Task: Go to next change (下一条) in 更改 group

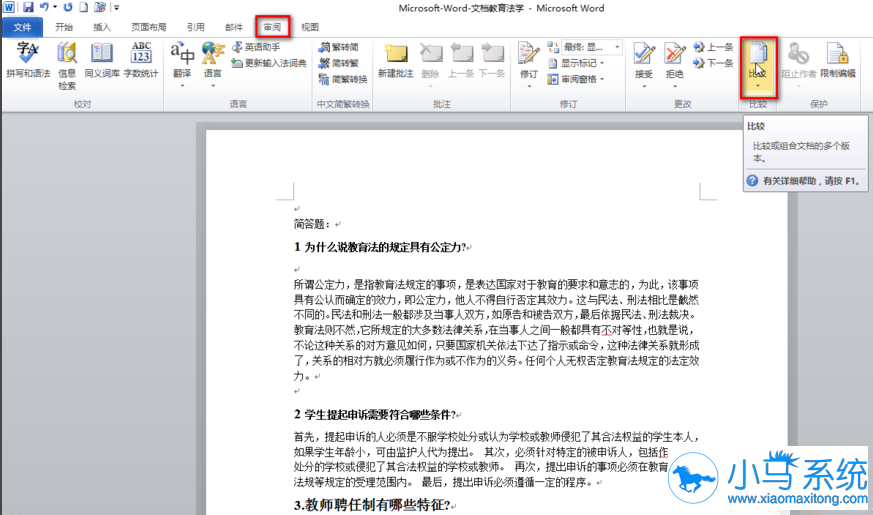Action: [x=713, y=63]
